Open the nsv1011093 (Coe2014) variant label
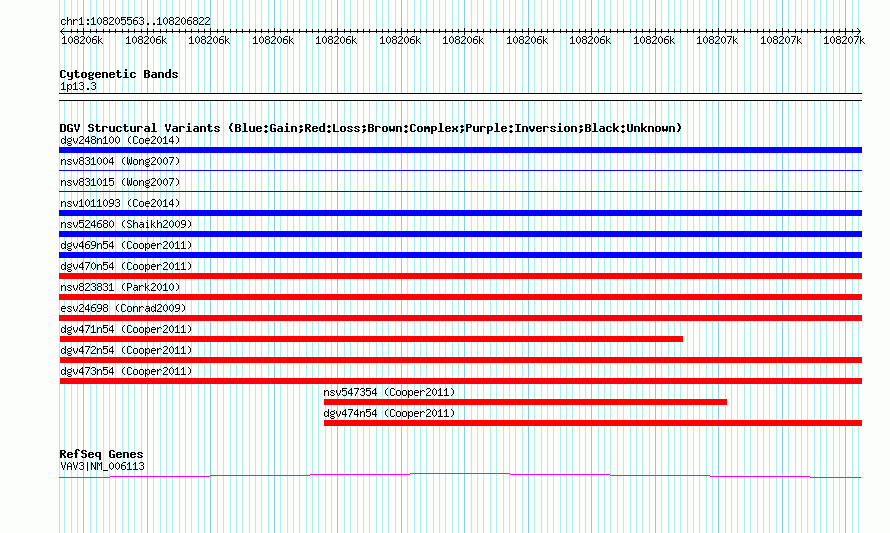This screenshot has width=890, height=533. click(120, 203)
